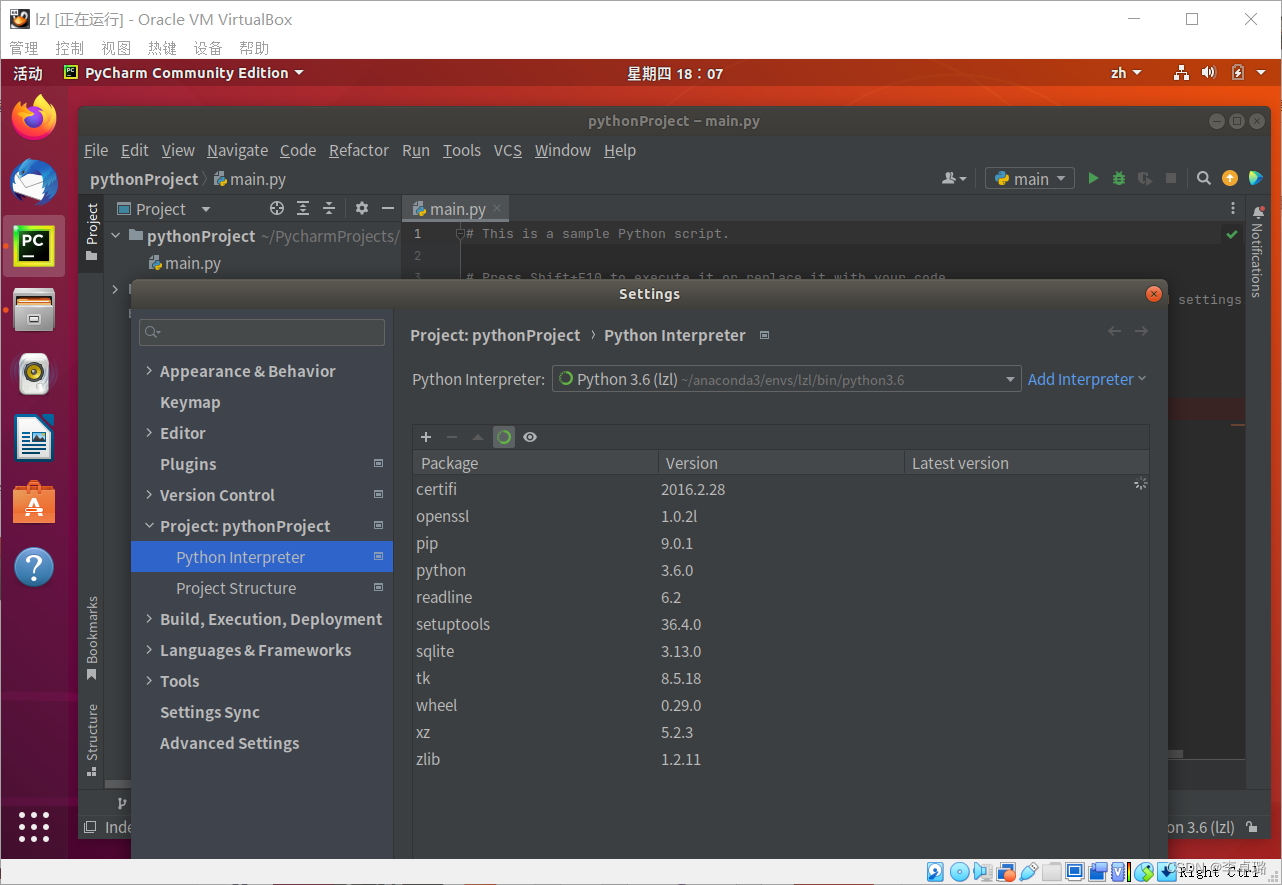Viewport: 1282px width, 885px height.
Task: Hide the Project tool window
Action: point(388,208)
